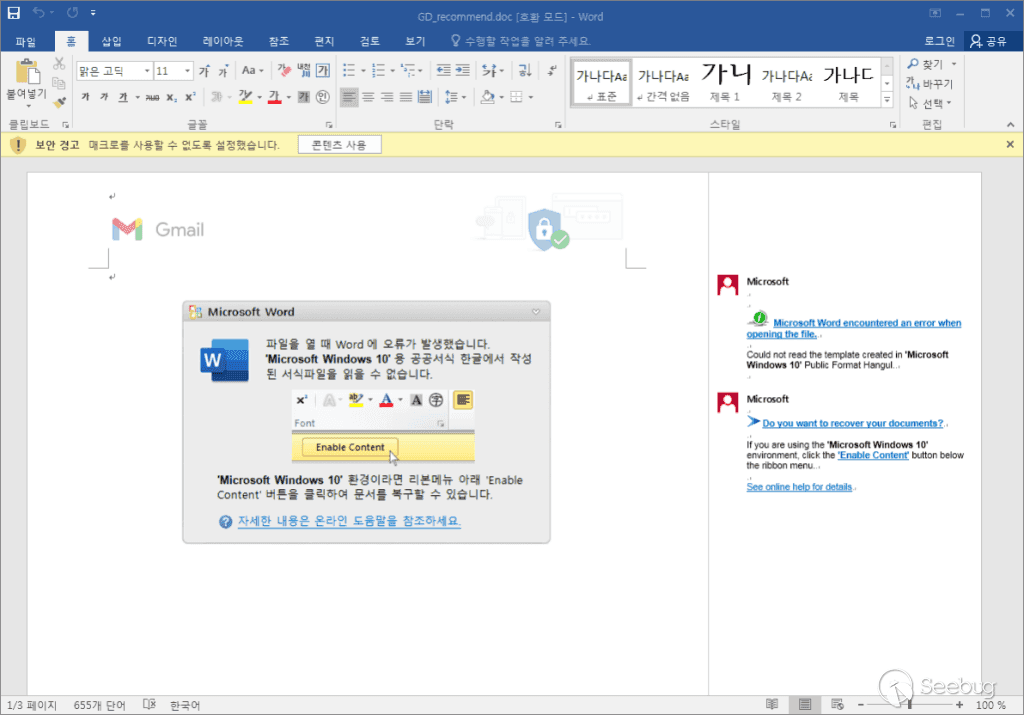The image size is (1024, 715).
Task: Click the subscript X₂ icon
Action: click(x=171, y=97)
